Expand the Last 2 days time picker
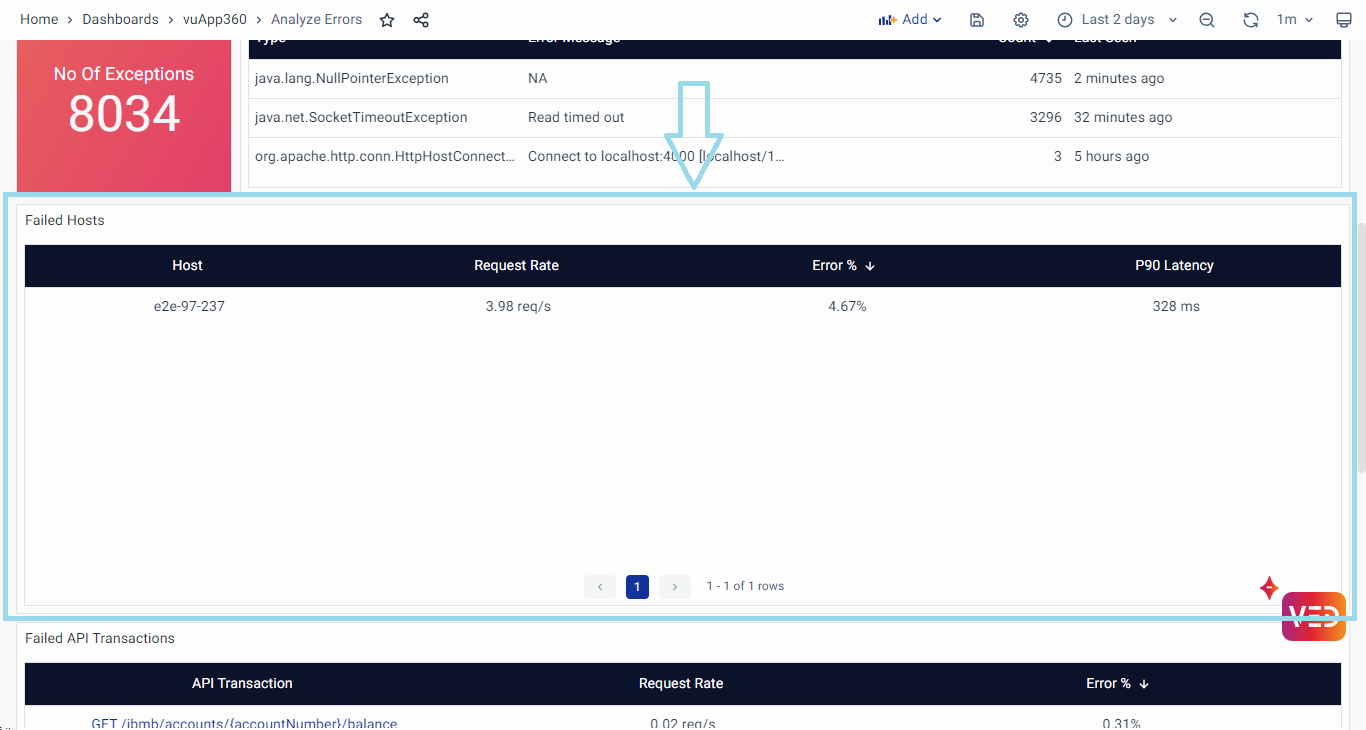The width and height of the screenshot is (1366, 730). click(1118, 20)
